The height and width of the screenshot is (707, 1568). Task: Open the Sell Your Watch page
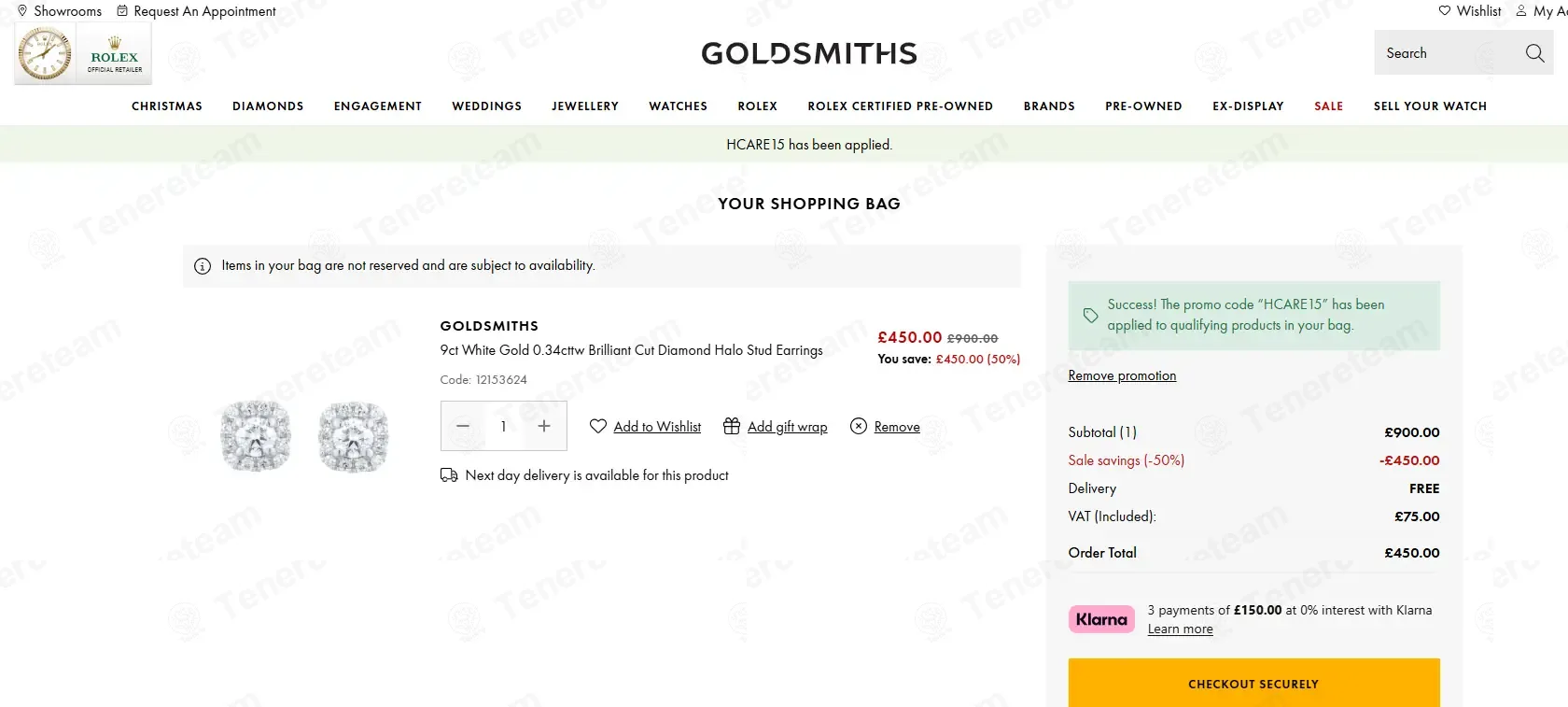pyautogui.click(x=1430, y=106)
